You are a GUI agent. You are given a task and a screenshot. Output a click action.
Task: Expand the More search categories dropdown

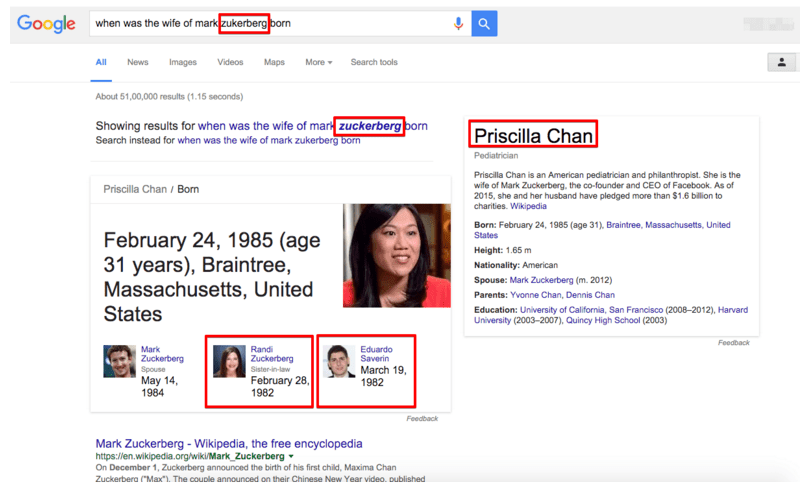[318, 62]
